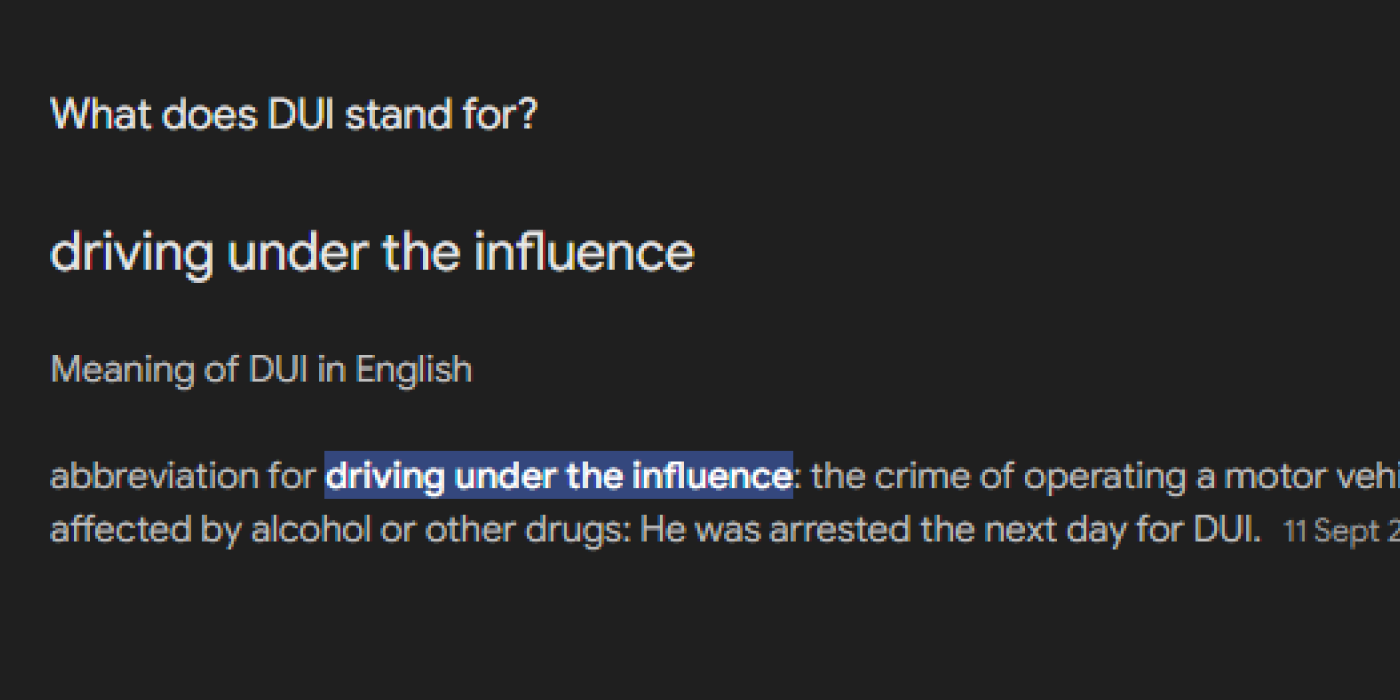Screen dimensions: 1400x700
Task: Click the words "stand for?" in the question
Action: pos(442,115)
